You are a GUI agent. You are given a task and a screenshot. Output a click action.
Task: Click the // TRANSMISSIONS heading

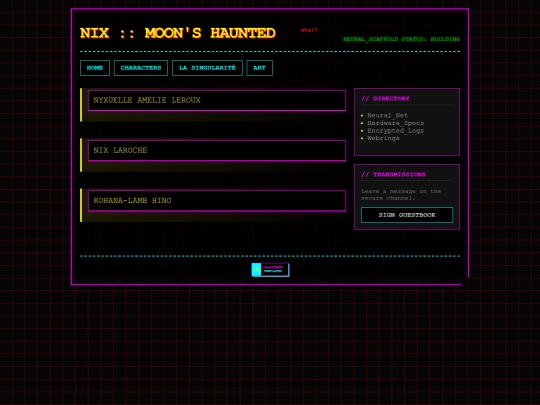tap(394, 175)
